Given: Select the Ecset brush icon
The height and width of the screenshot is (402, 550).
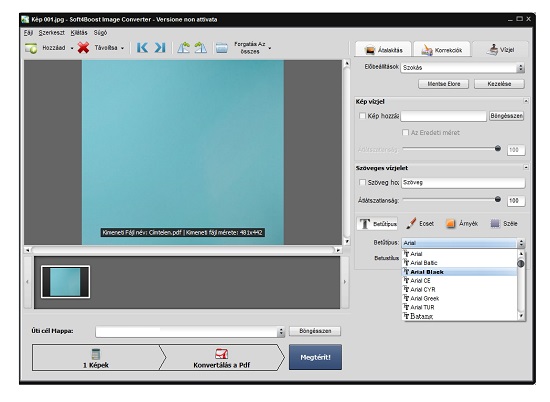Looking at the screenshot, I should pos(411,223).
